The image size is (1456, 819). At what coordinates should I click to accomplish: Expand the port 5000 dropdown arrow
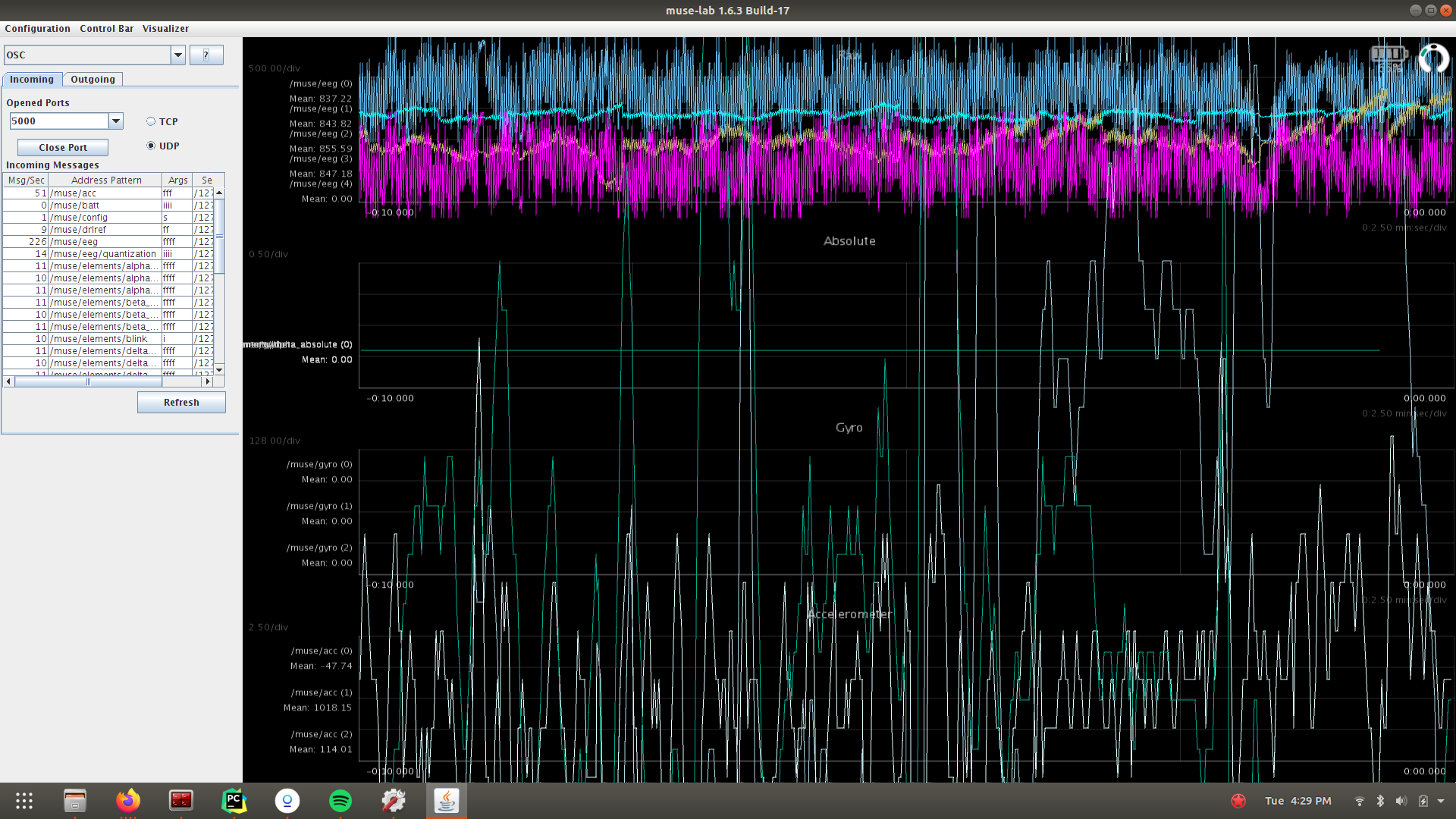(x=116, y=121)
